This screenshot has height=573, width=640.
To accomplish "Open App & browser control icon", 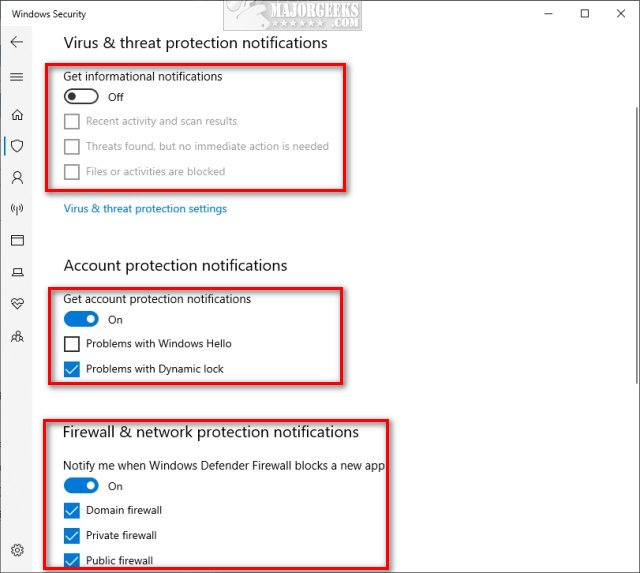I will coord(17,241).
